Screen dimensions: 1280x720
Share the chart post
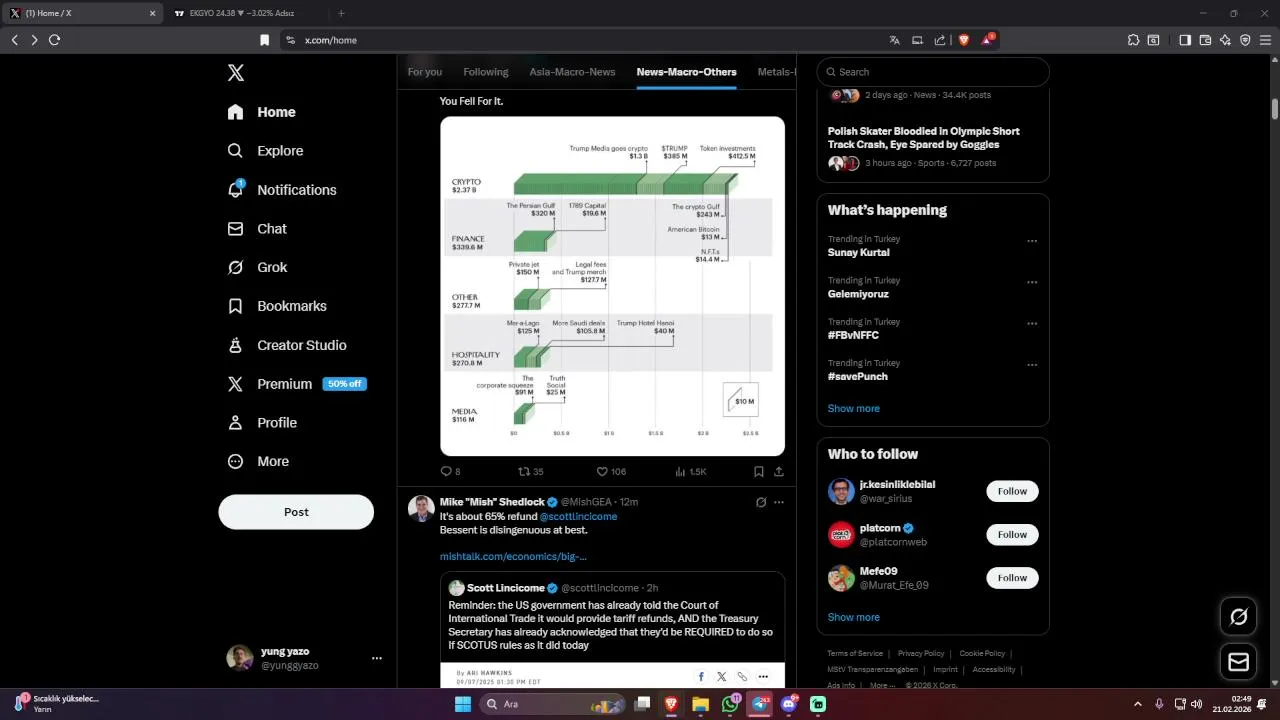tap(779, 471)
